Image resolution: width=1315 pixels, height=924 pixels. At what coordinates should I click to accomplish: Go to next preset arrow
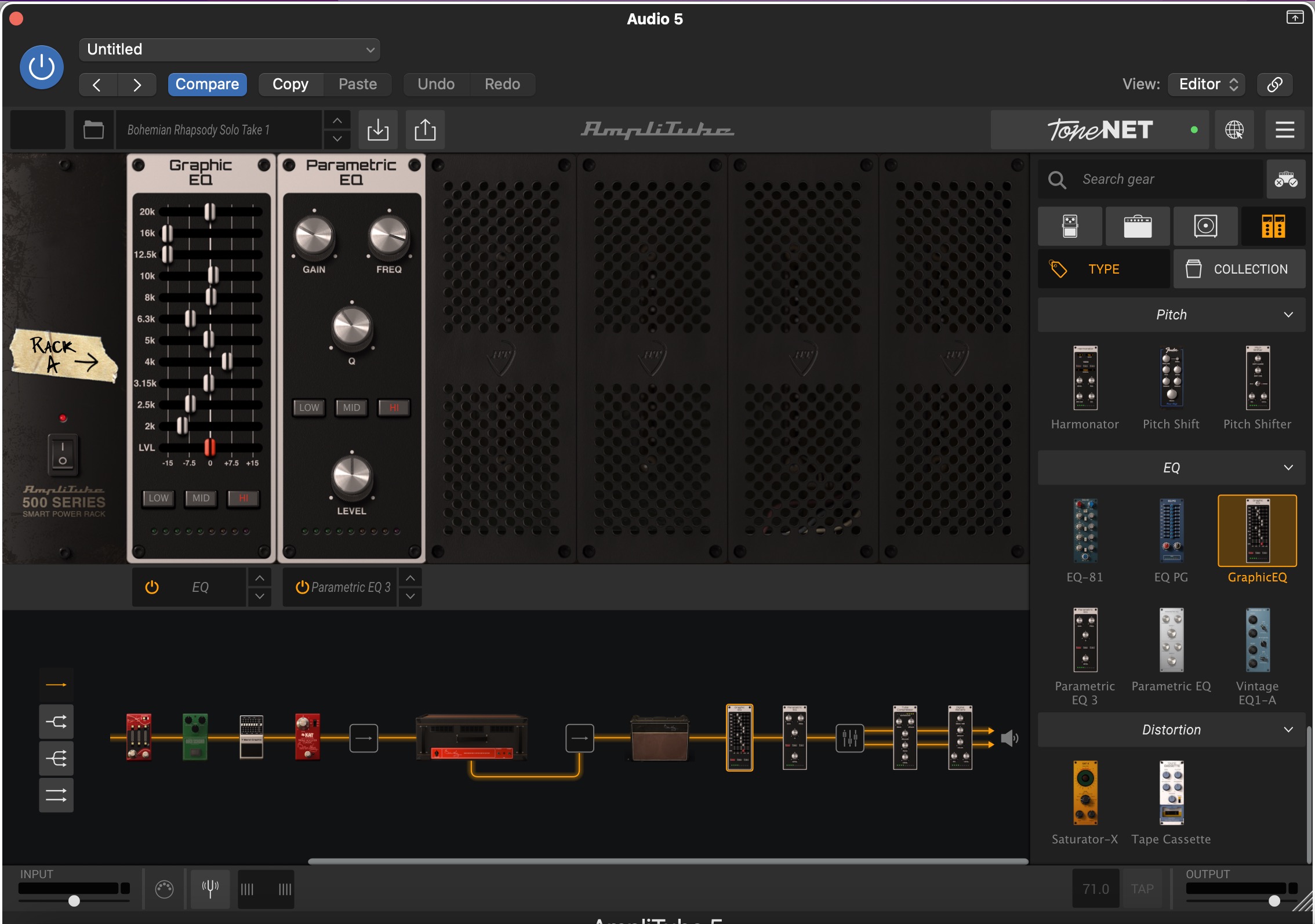pos(137,85)
